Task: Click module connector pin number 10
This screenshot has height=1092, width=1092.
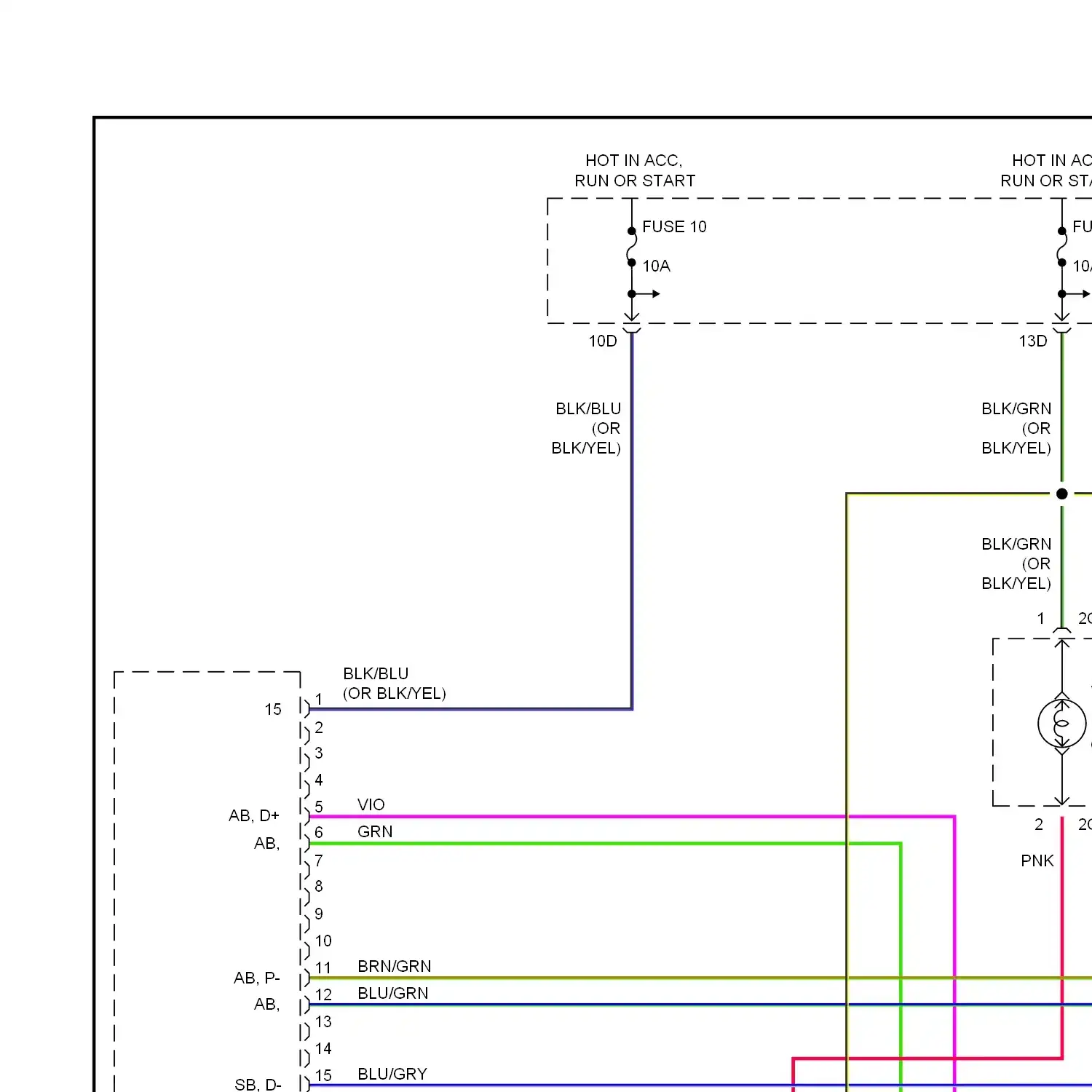Action: 323,941
